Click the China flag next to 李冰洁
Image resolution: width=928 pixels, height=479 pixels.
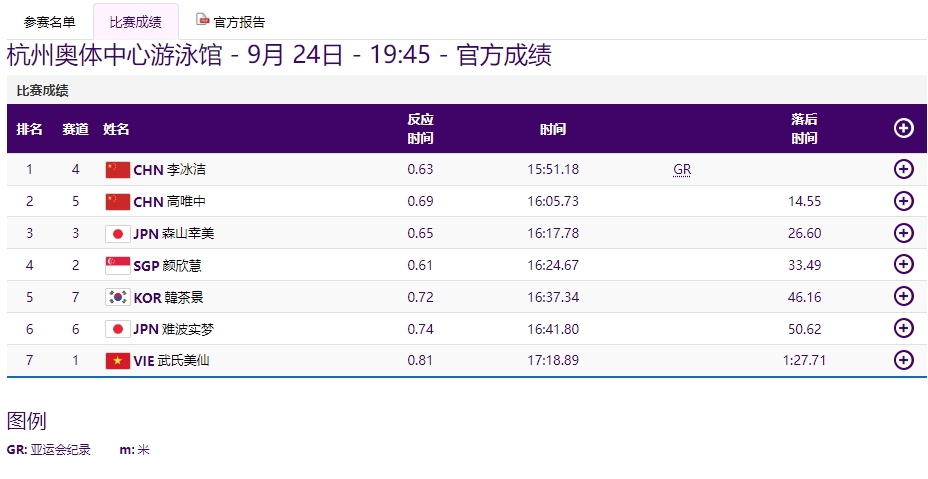(x=117, y=170)
